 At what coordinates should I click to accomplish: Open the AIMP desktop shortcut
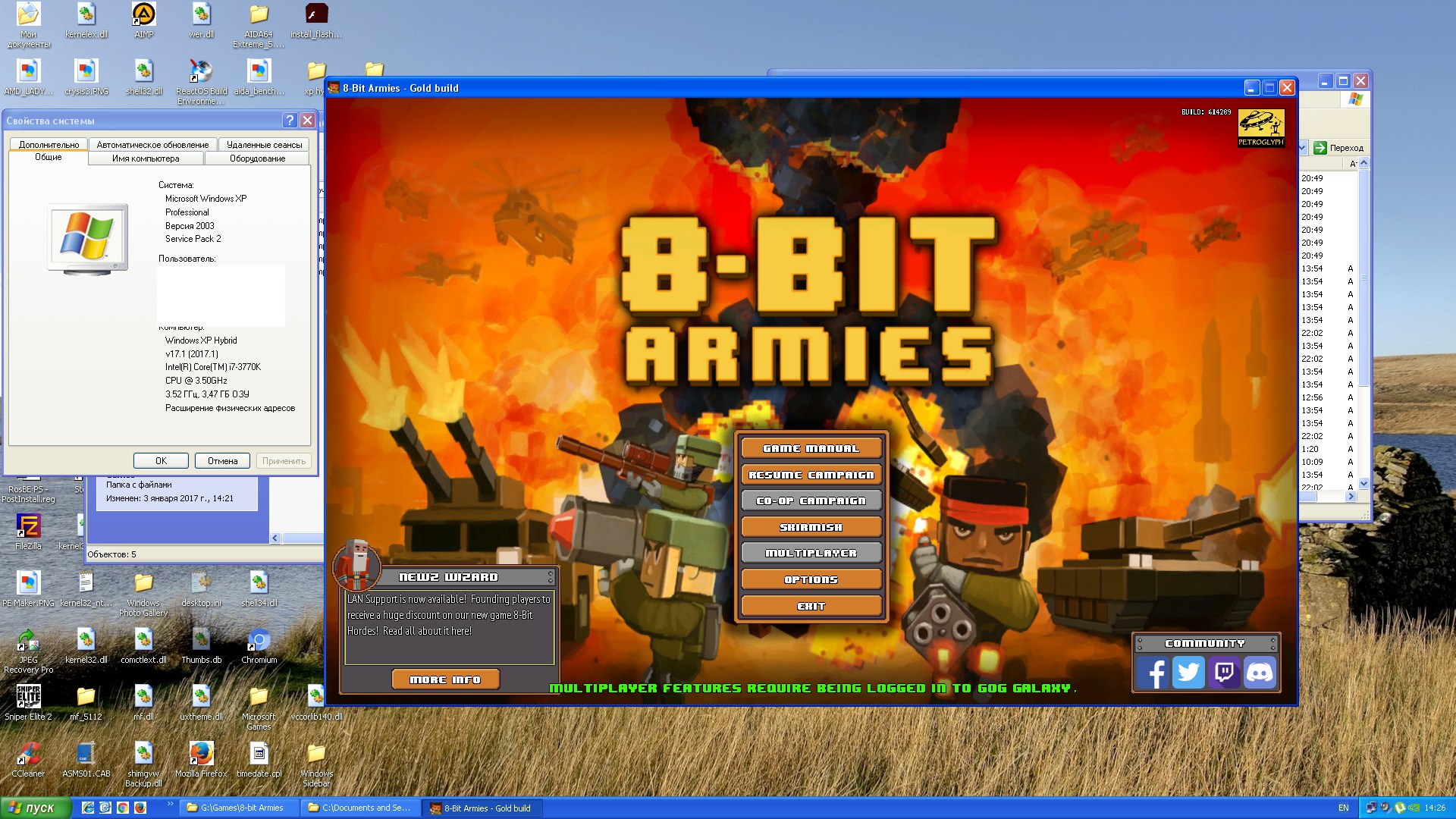(143, 20)
